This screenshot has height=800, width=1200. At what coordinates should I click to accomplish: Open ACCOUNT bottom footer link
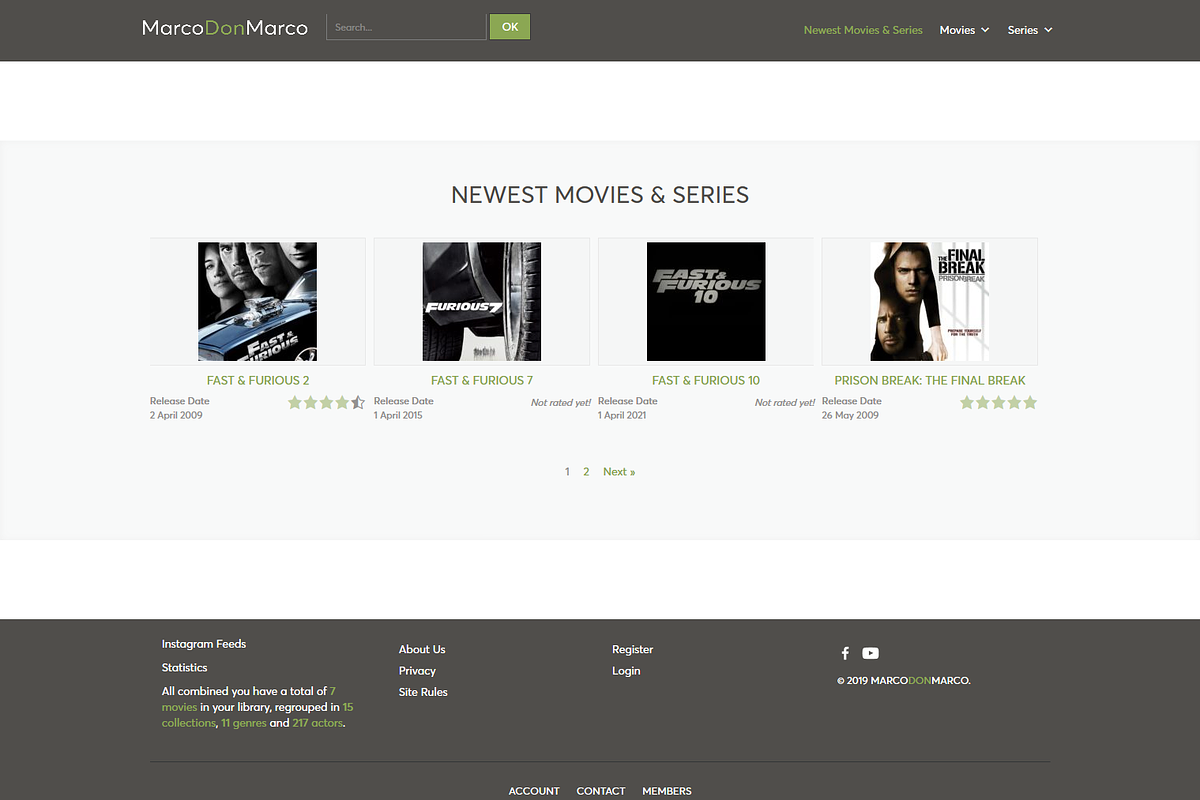pos(534,791)
